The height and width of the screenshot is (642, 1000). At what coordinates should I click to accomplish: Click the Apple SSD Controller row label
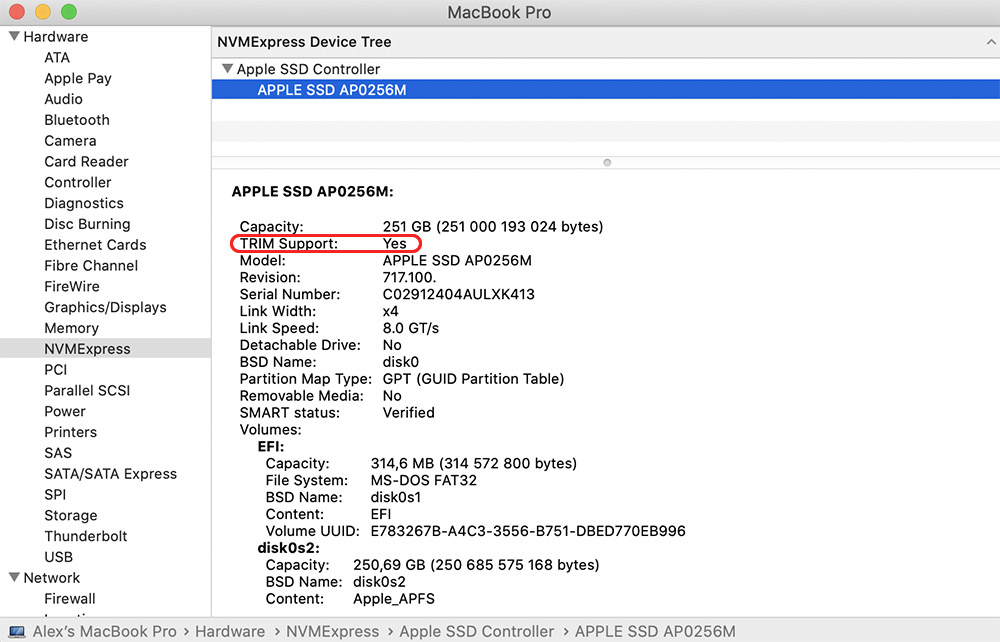308,69
